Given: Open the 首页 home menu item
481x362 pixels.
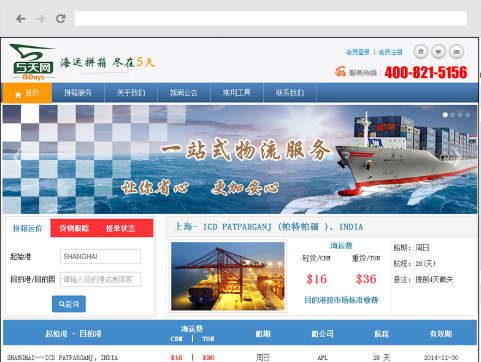Looking at the screenshot, I should pyautogui.click(x=27, y=93).
